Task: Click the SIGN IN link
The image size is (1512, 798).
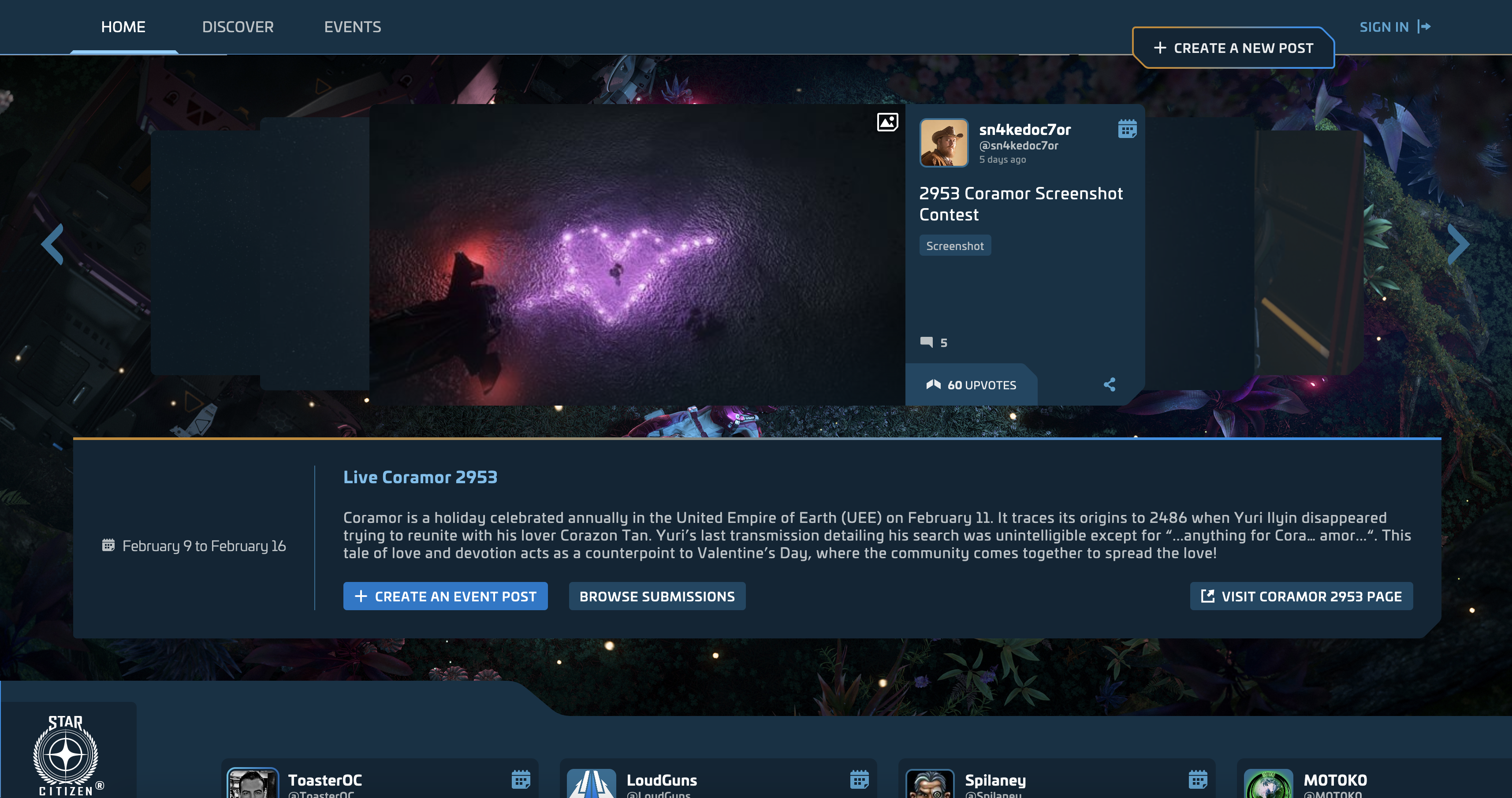Action: click(1384, 27)
